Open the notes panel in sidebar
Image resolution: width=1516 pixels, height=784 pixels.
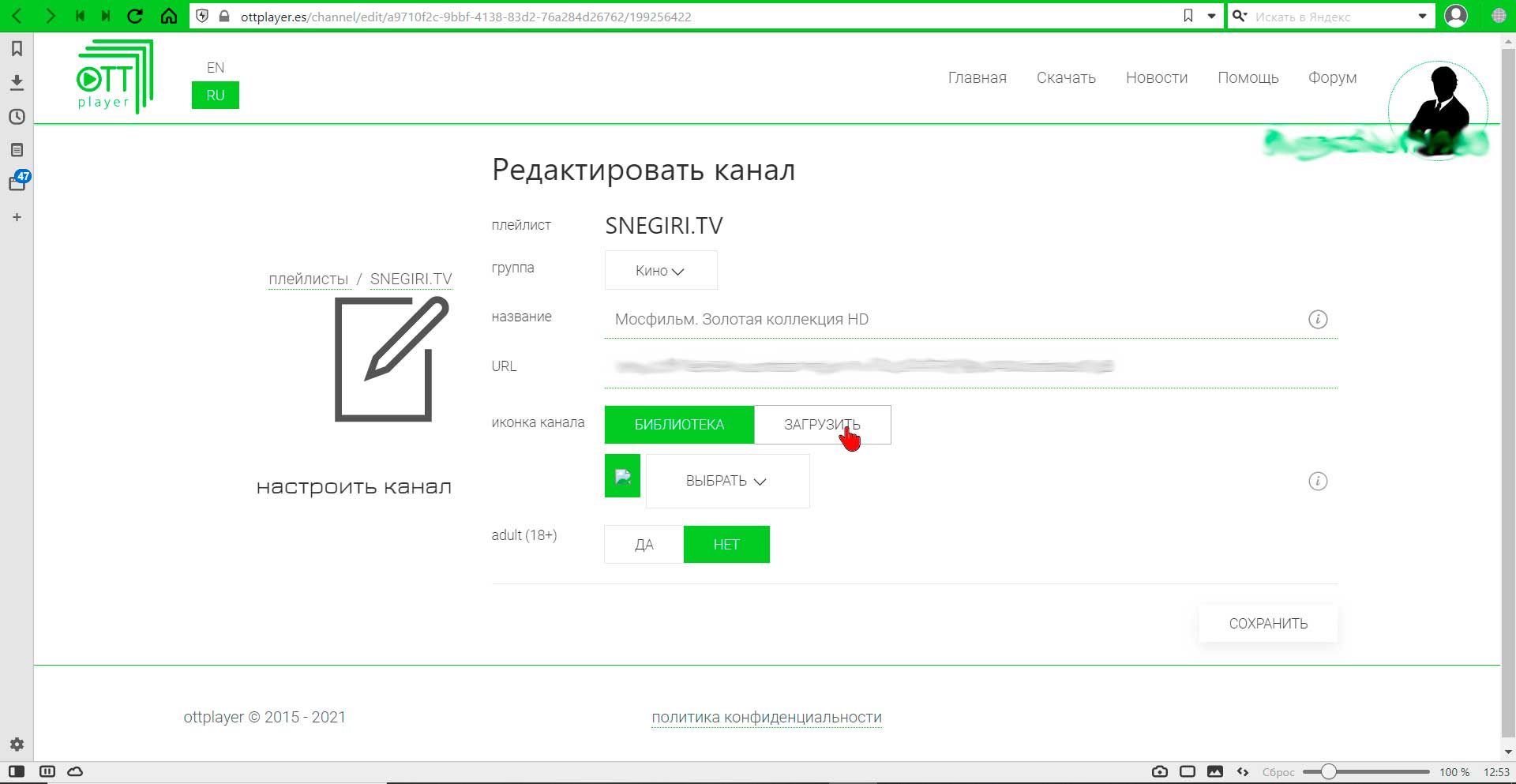pos(17,150)
